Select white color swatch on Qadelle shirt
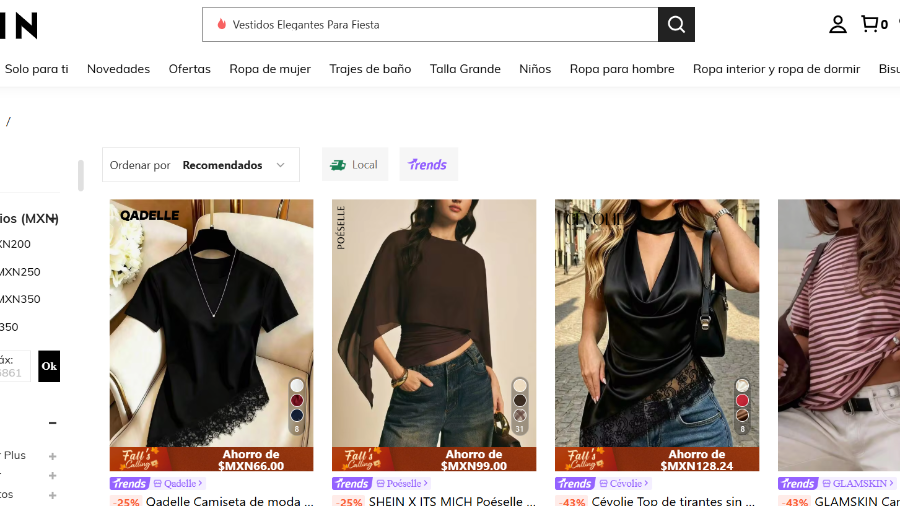The width and height of the screenshot is (900, 506). 297,386
